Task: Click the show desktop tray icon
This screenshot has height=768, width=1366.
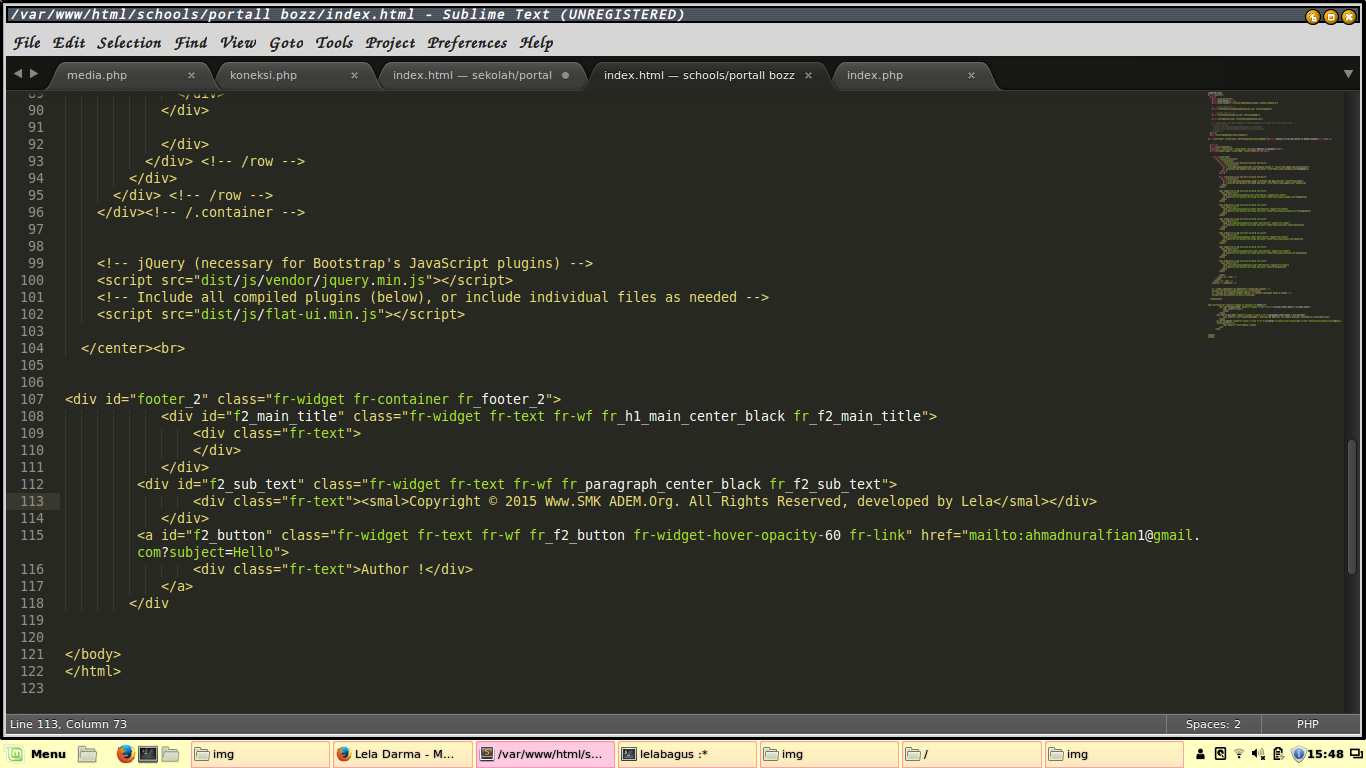Action: tap(1355, 754)
